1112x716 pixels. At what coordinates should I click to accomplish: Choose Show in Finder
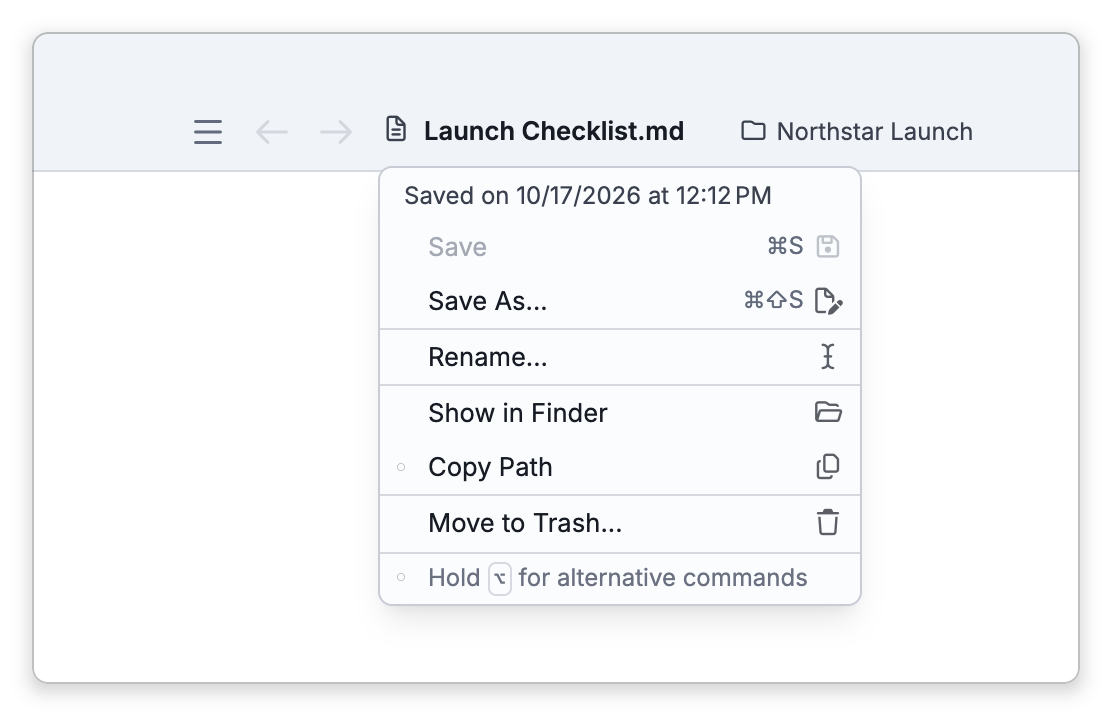pyautogui.click(x=620, y=413)
